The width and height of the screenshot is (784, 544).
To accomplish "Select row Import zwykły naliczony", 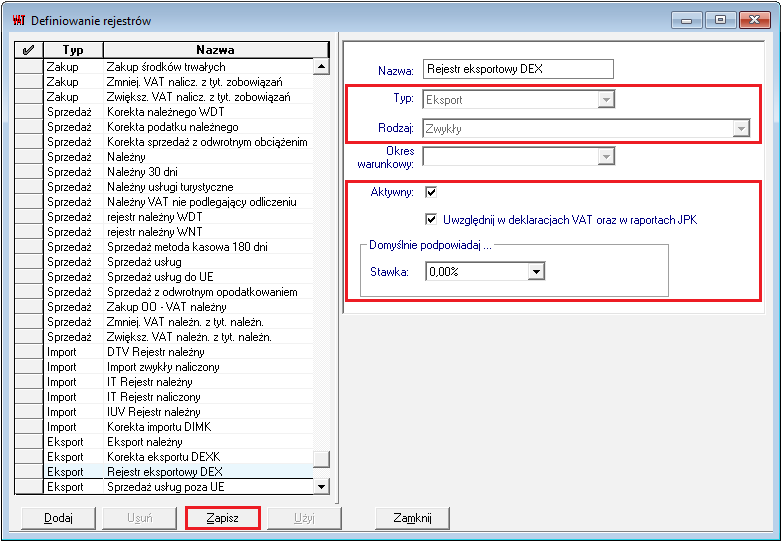I will tap(164, 366).
